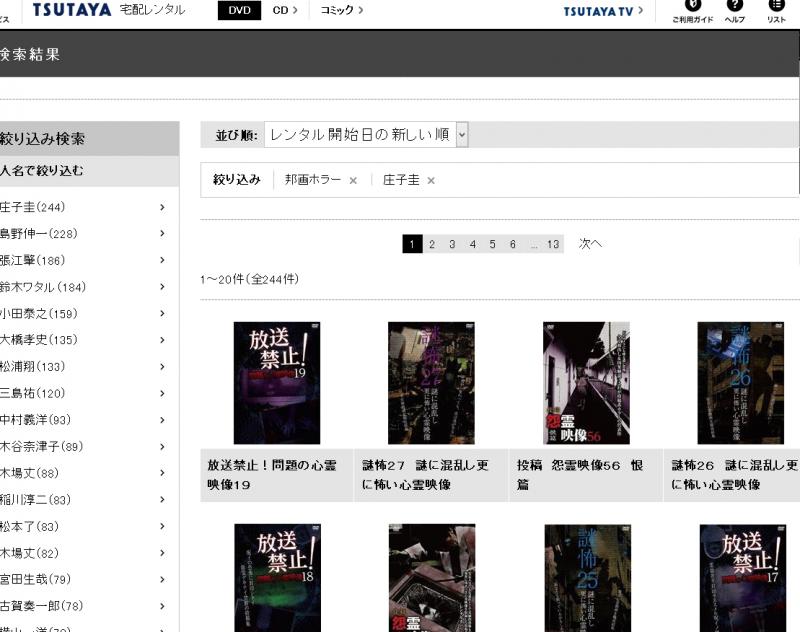Open title 謎怖26 謎に混乱し更に怖い心霊映像

(734, 475)
